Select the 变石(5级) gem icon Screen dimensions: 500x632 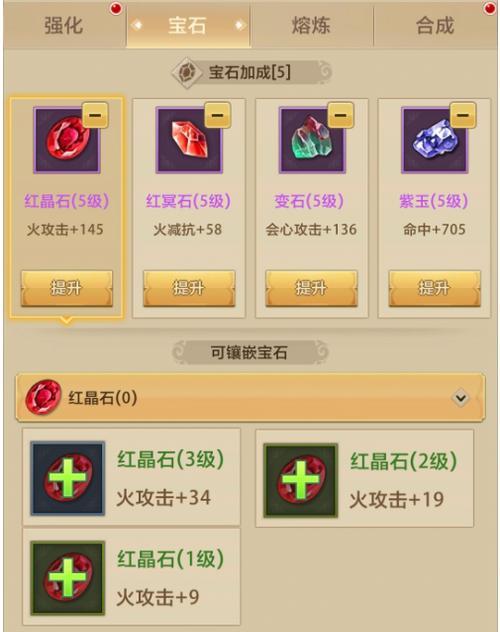click(x=312, y=141)
